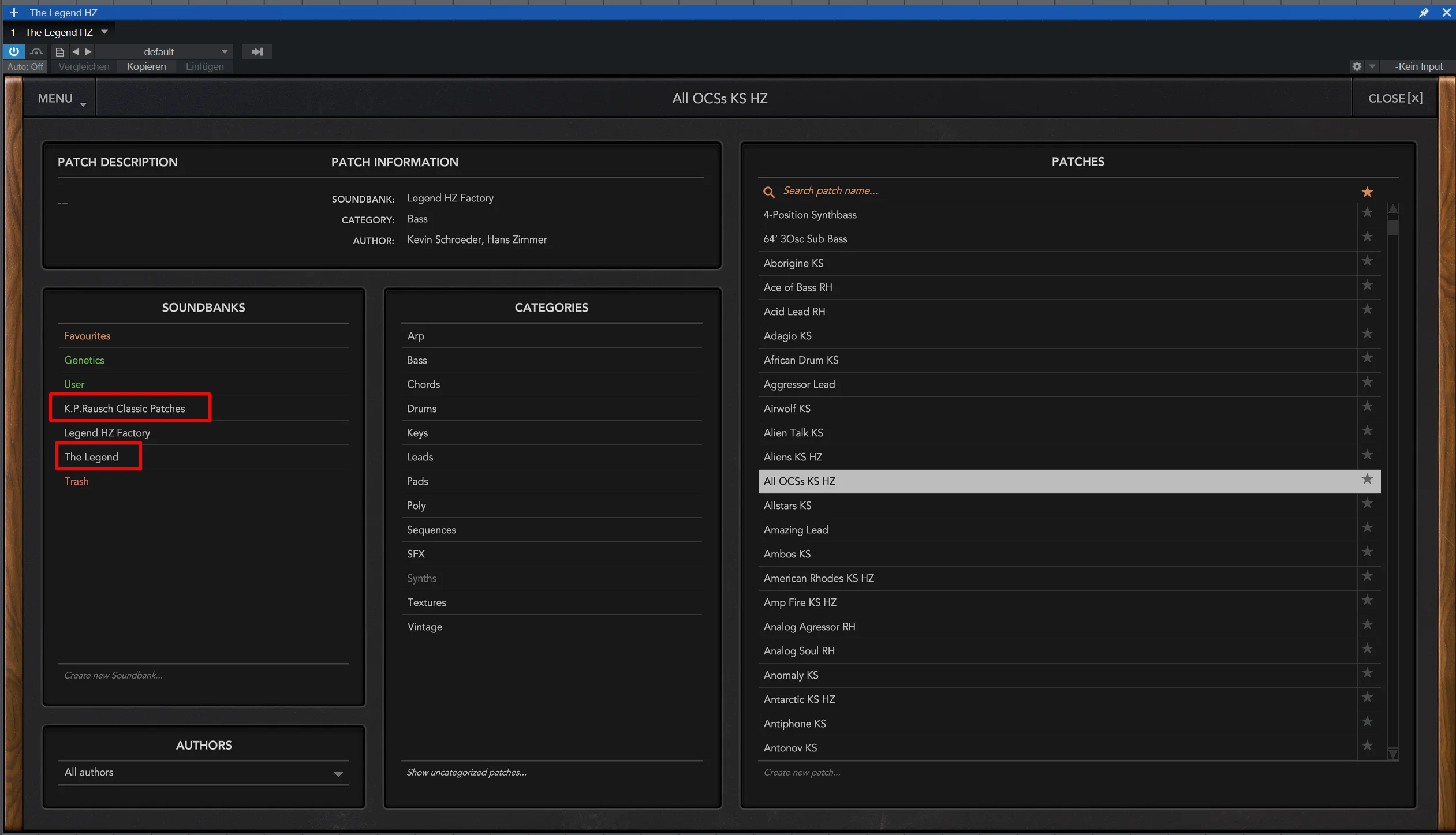
Task: Select the Trash soundbank
Action: click(x=203, y=481)
